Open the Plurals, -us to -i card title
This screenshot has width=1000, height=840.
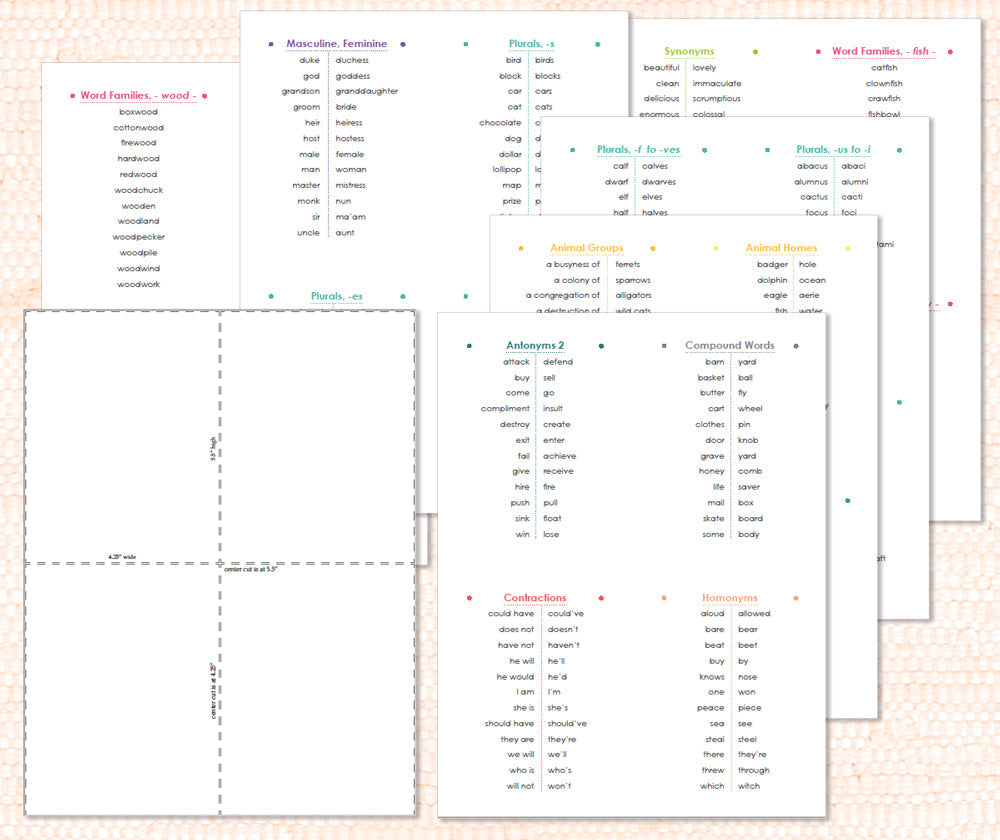834,149
